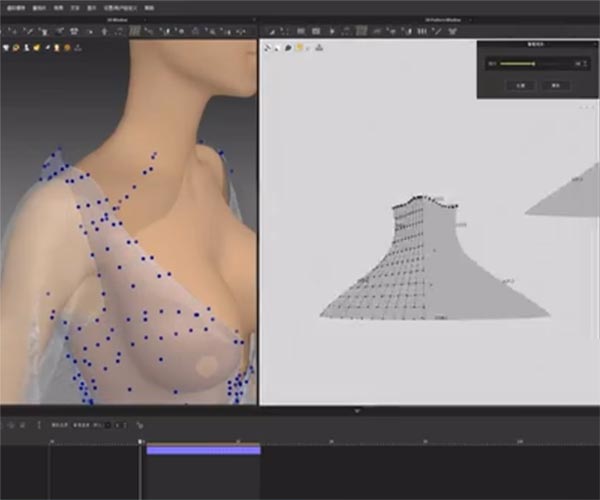600x500 pixels.
Task: Click the yellow icon in the 3D view display row
Action: point(37,46)
